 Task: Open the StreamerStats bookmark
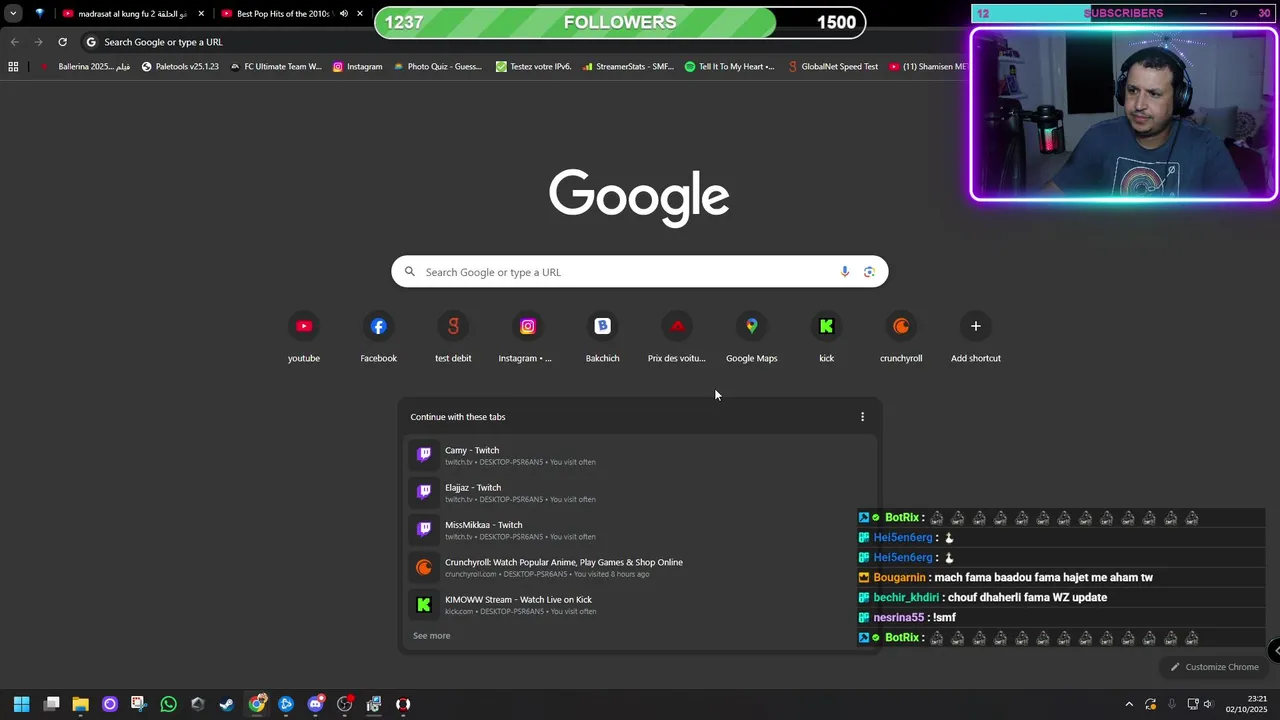627,67
